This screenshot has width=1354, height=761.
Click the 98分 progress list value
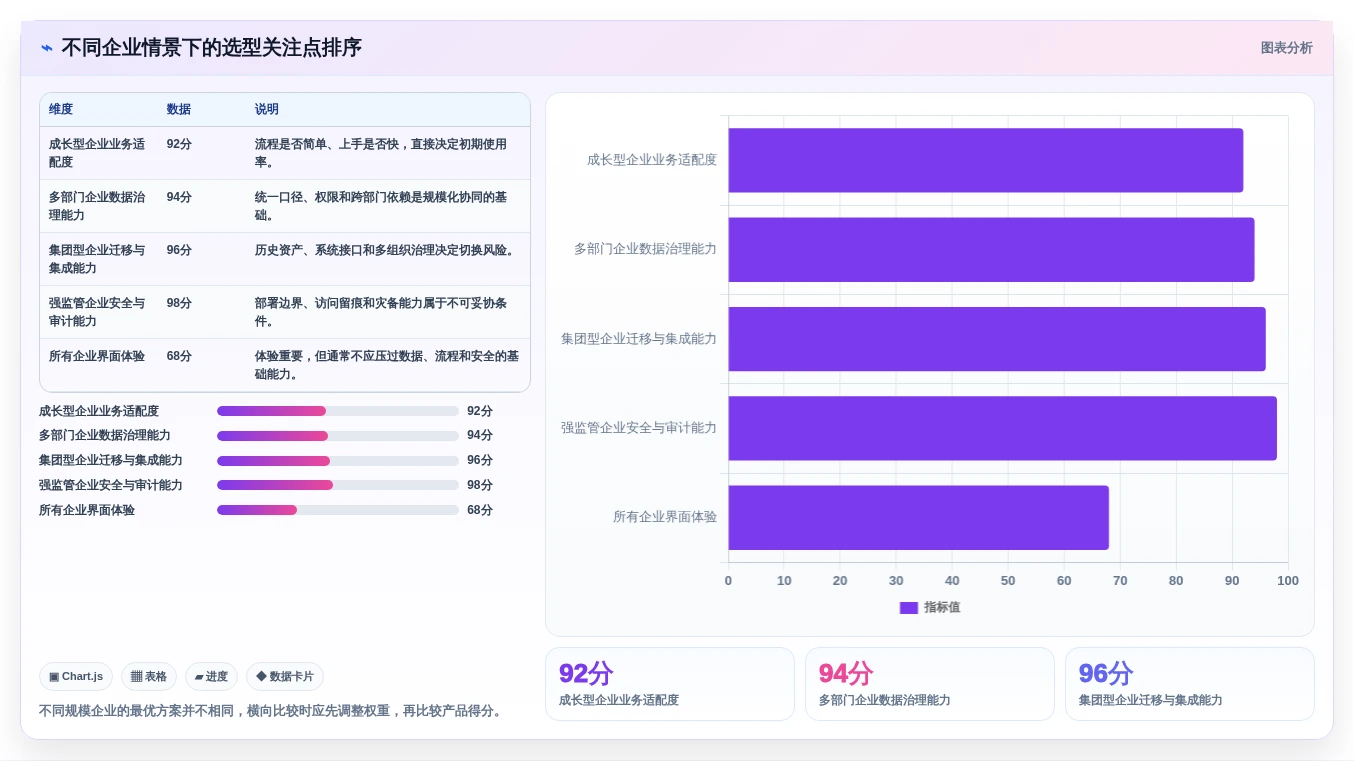[480, 485]
